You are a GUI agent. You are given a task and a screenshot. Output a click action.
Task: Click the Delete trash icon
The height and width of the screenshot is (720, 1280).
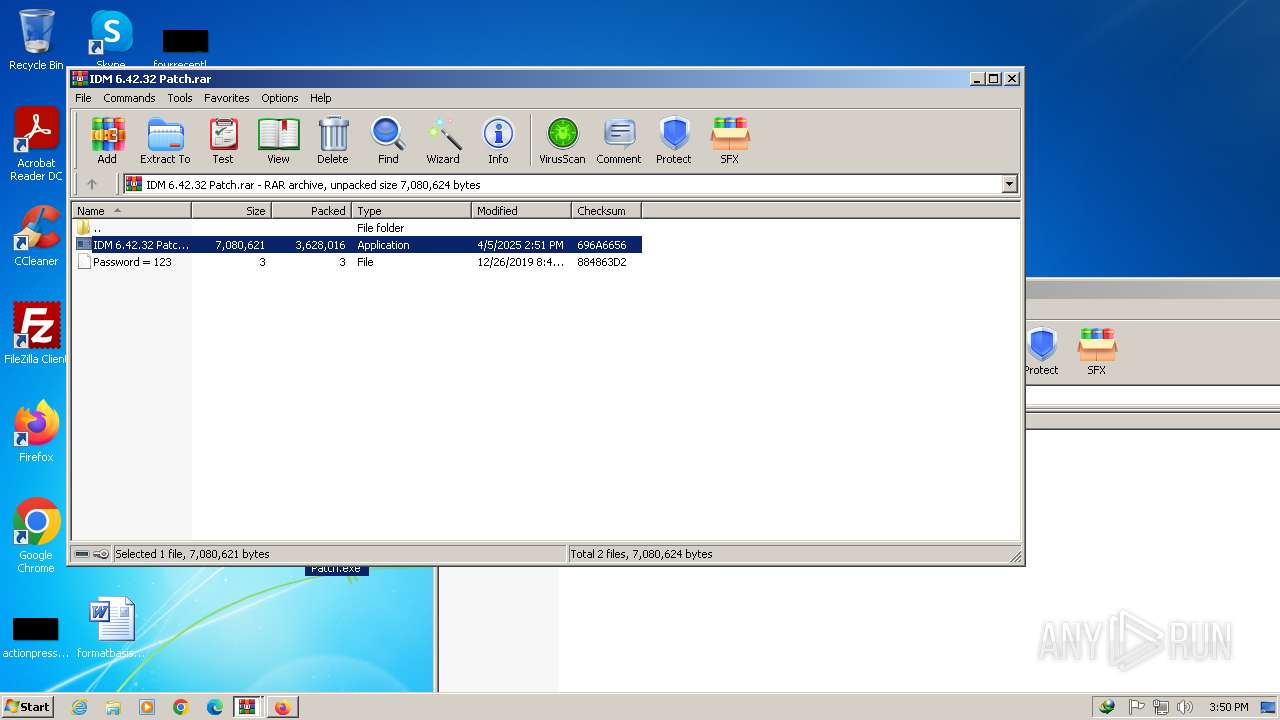(x=333, y=140)
